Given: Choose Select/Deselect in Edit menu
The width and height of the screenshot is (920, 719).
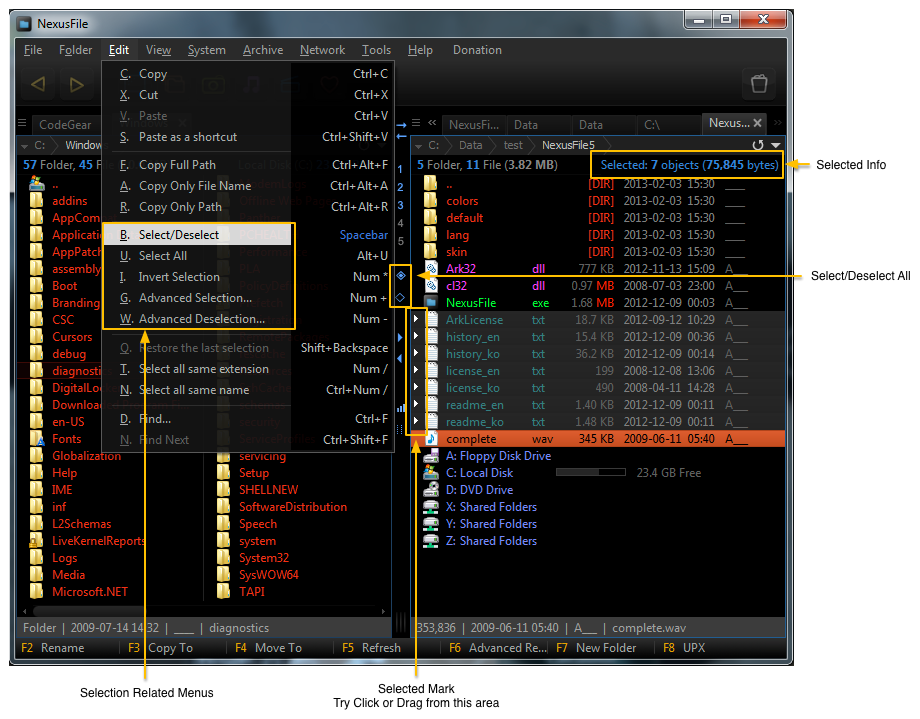Looking at the screenshot, I should point(197,235).
